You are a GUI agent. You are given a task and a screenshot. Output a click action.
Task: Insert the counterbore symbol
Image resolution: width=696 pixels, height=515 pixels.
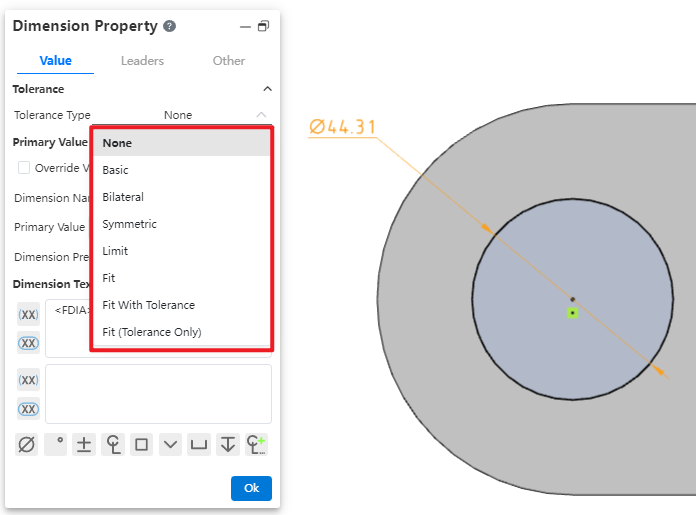point(199,445)
